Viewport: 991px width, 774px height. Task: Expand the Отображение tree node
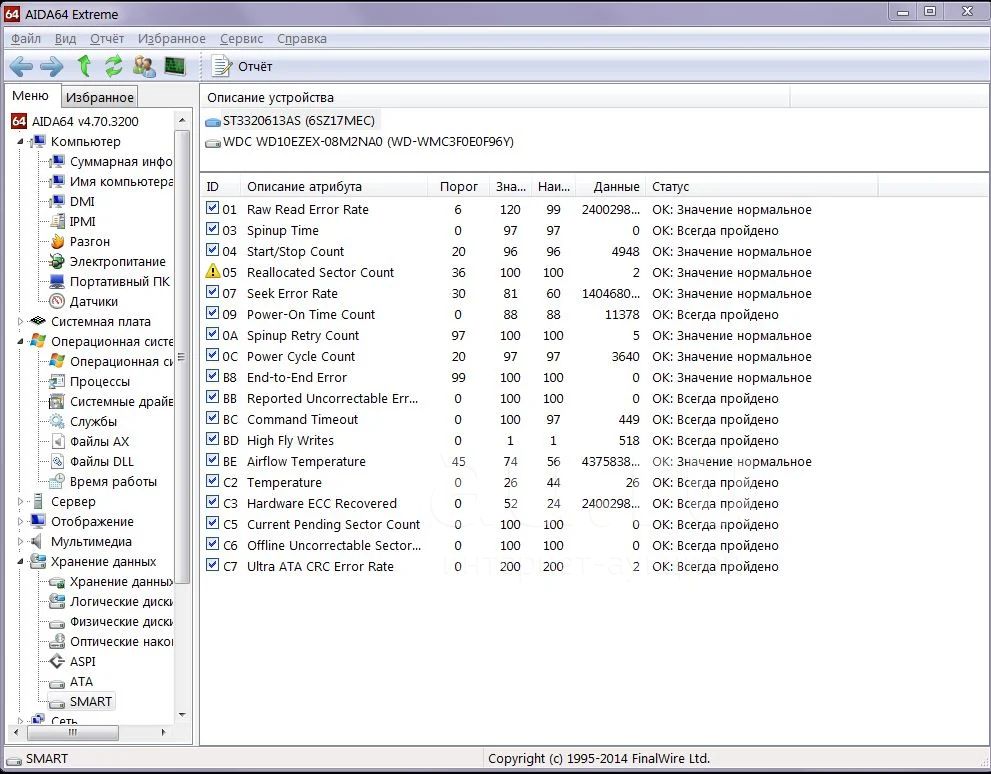pyautogui.click(x=20, y=522)
